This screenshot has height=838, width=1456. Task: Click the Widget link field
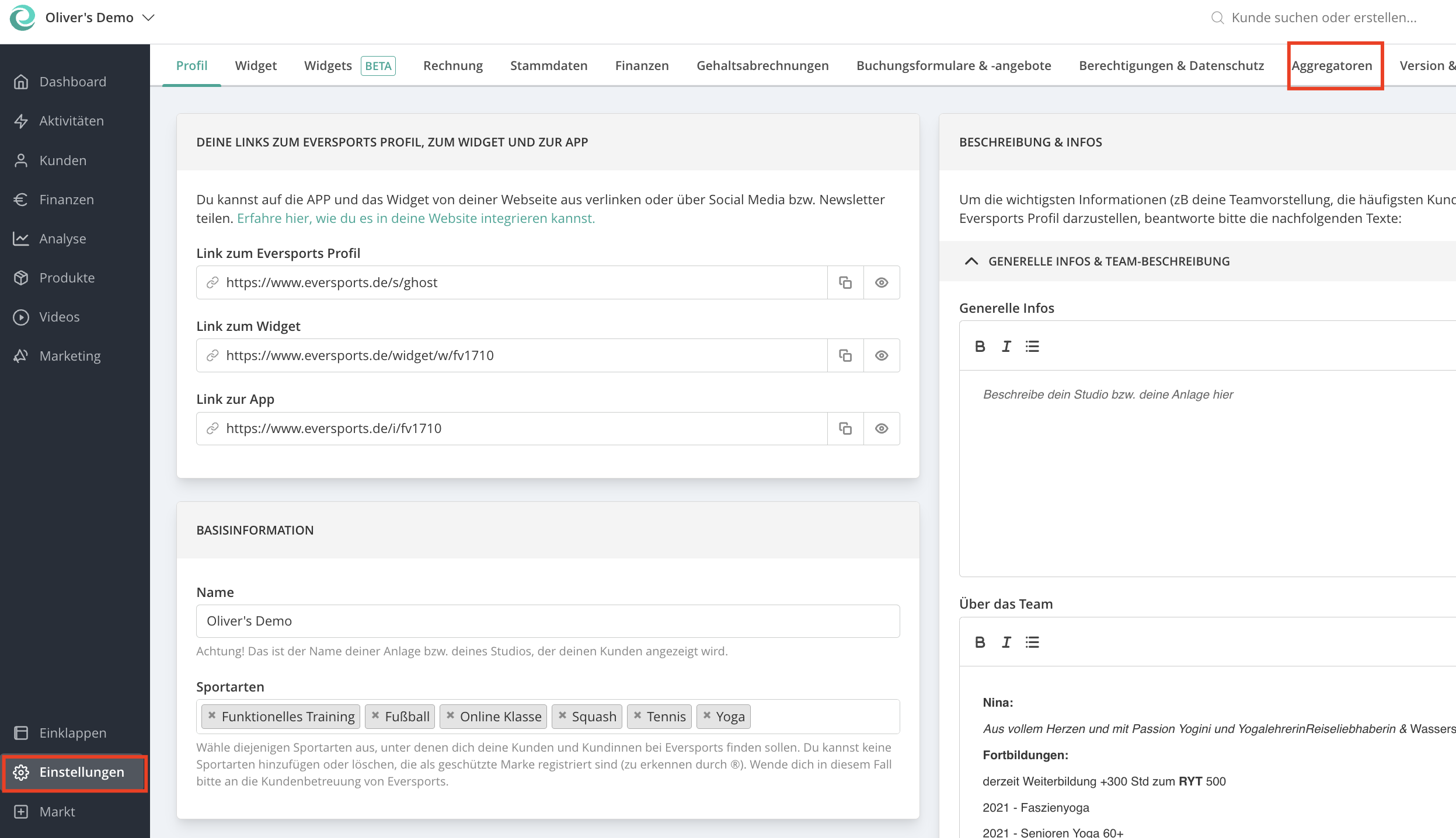pos(512,355)
